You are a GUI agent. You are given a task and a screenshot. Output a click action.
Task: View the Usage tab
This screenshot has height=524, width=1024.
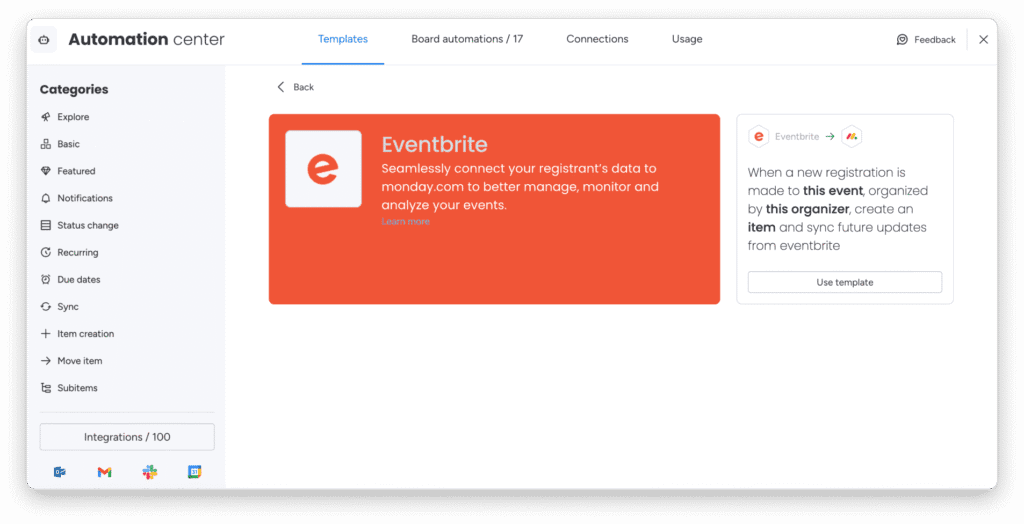tap(687, 39)
